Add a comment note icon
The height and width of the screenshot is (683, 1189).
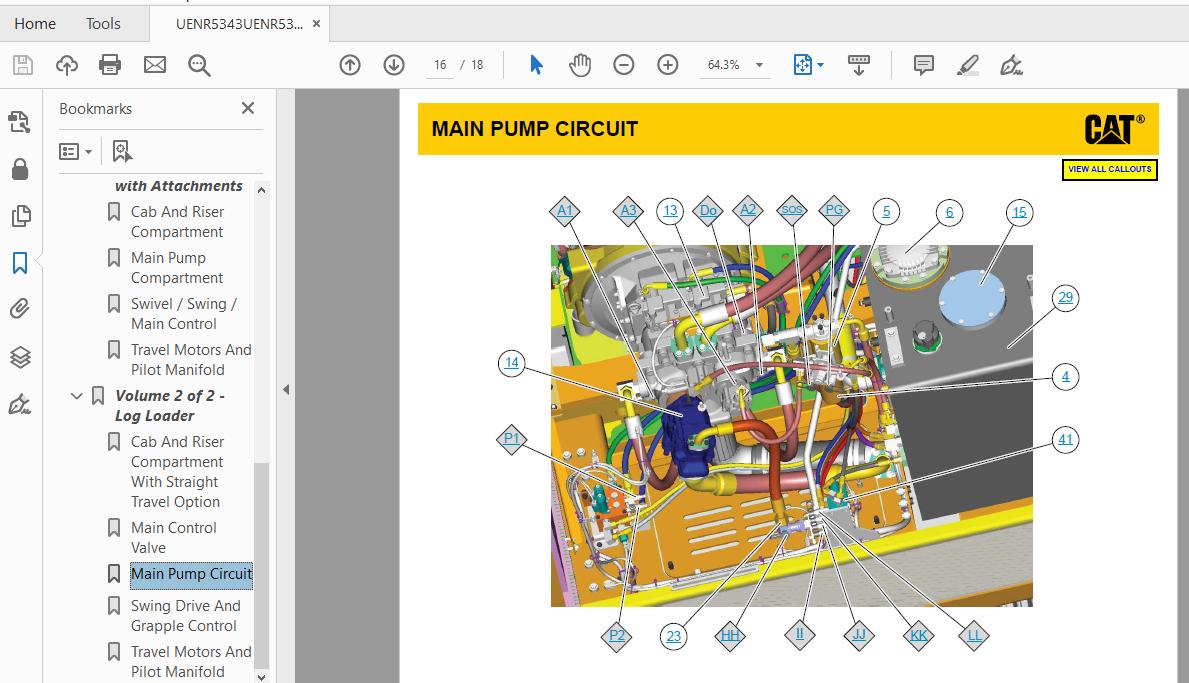click(924, 65)
